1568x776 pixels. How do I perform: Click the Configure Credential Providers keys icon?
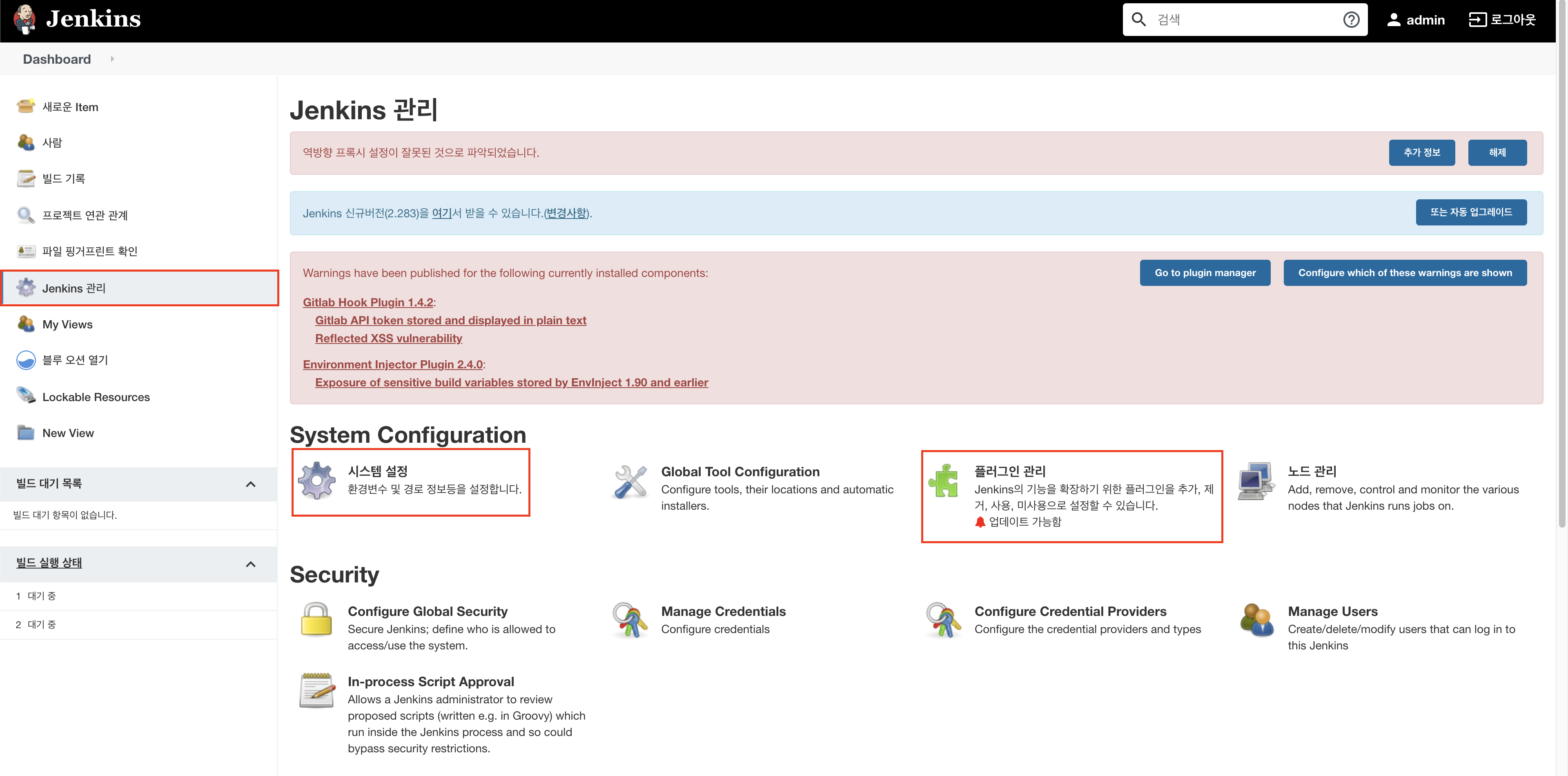[944, 620]
